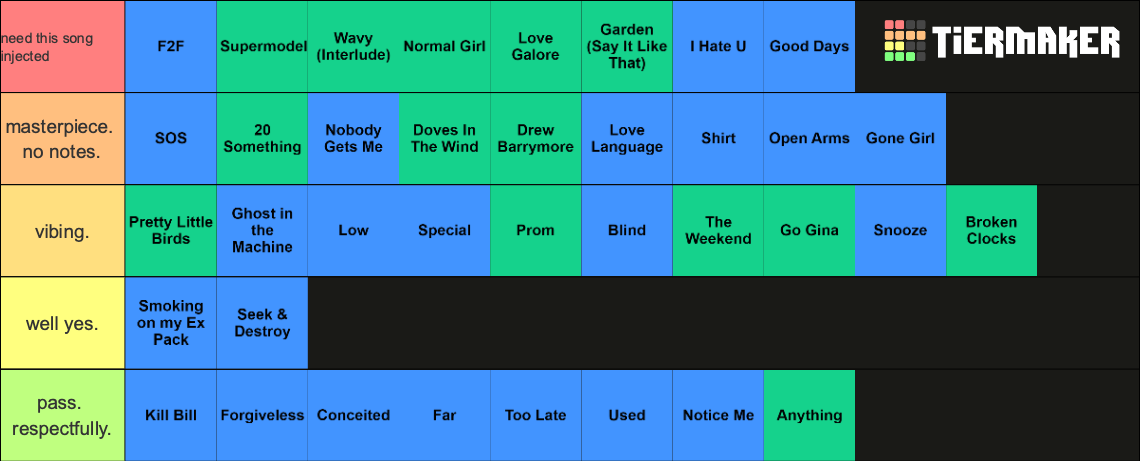Click the green 'Anything' tile
The width and height of the screenshot is (1140, 461).
(809, 415)
